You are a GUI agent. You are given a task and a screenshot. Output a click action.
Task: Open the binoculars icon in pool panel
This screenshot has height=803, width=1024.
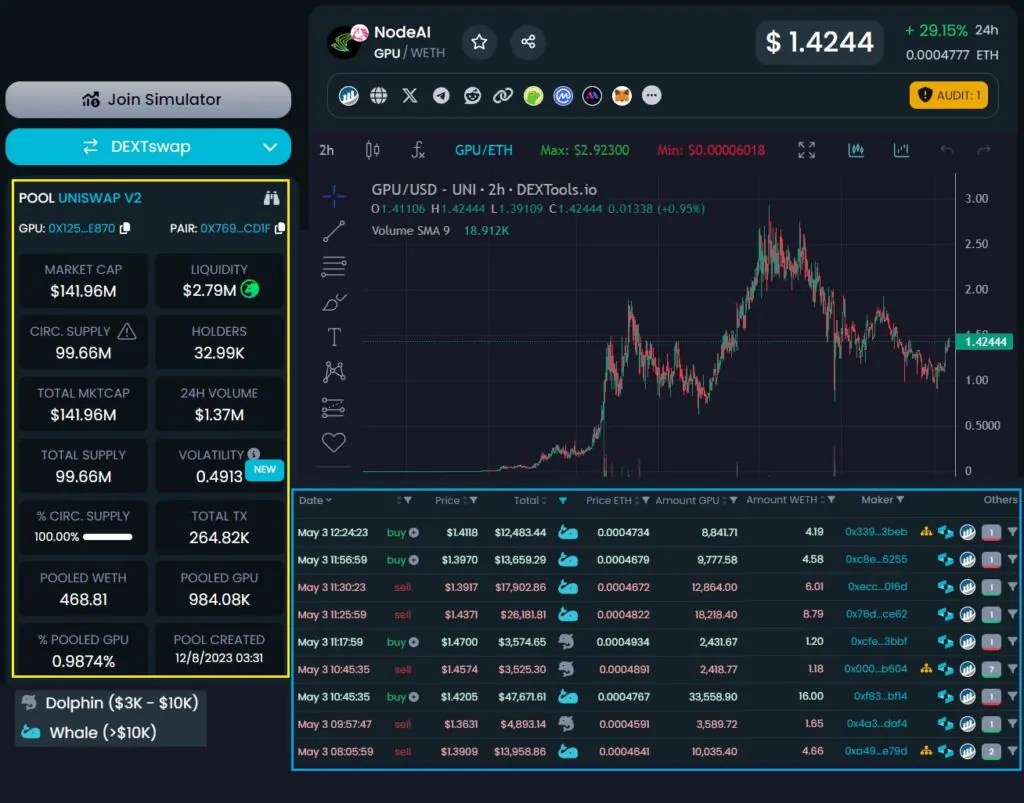coord(272,198)
